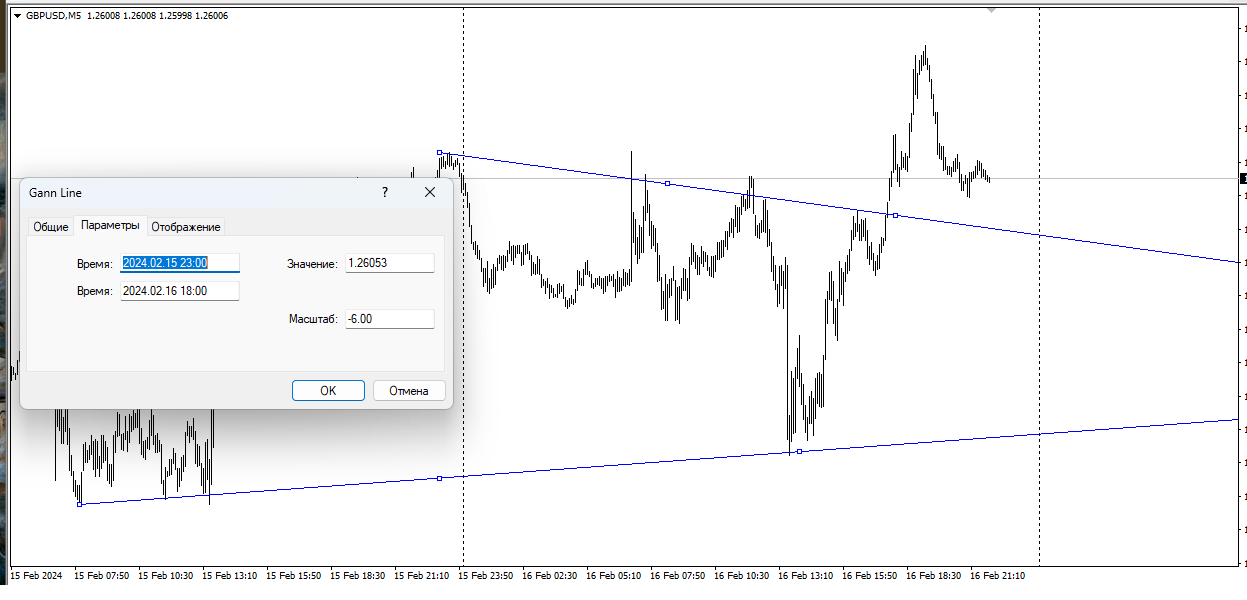Click the 16 Feb 18:30 time label
This screenshot has width=1247, height=600.
933,576
